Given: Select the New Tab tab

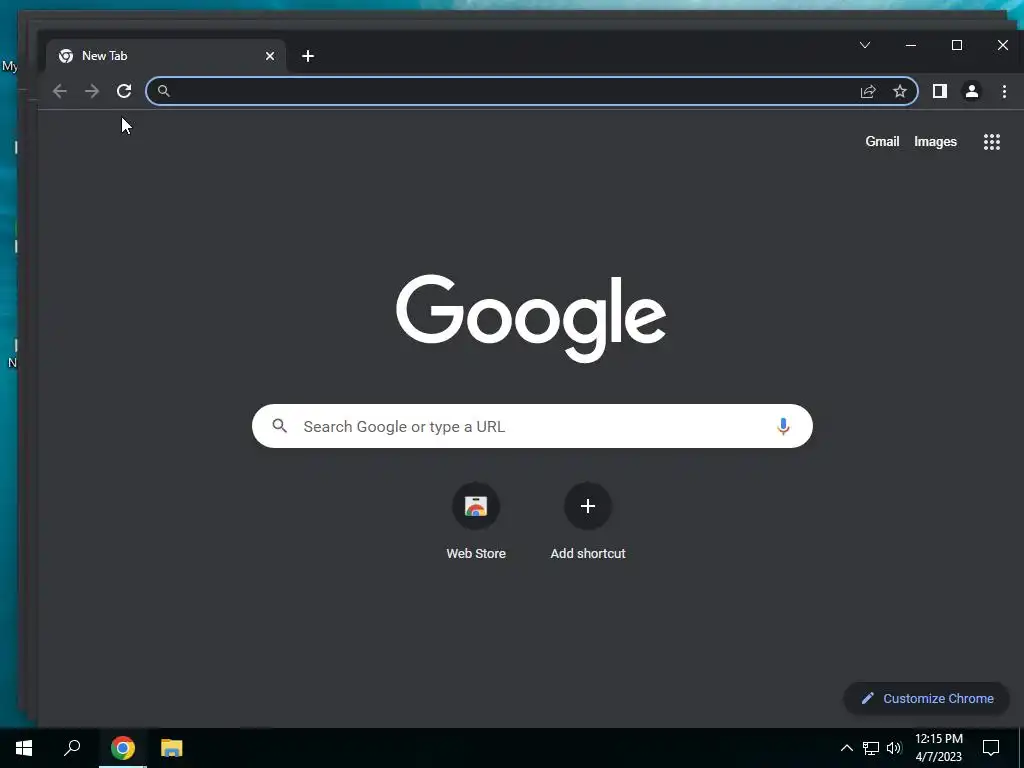Looking at the screenshot, I should click(165, 56).
